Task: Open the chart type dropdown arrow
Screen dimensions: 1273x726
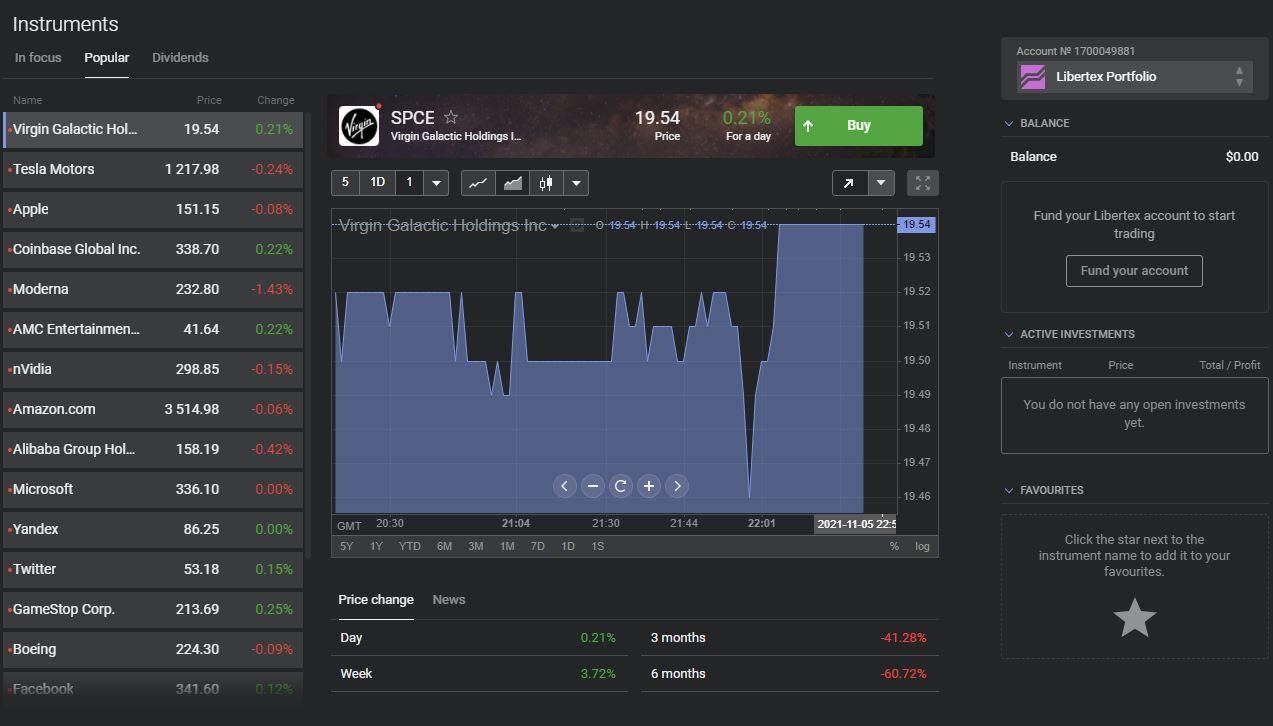Action: coord(576,183)
